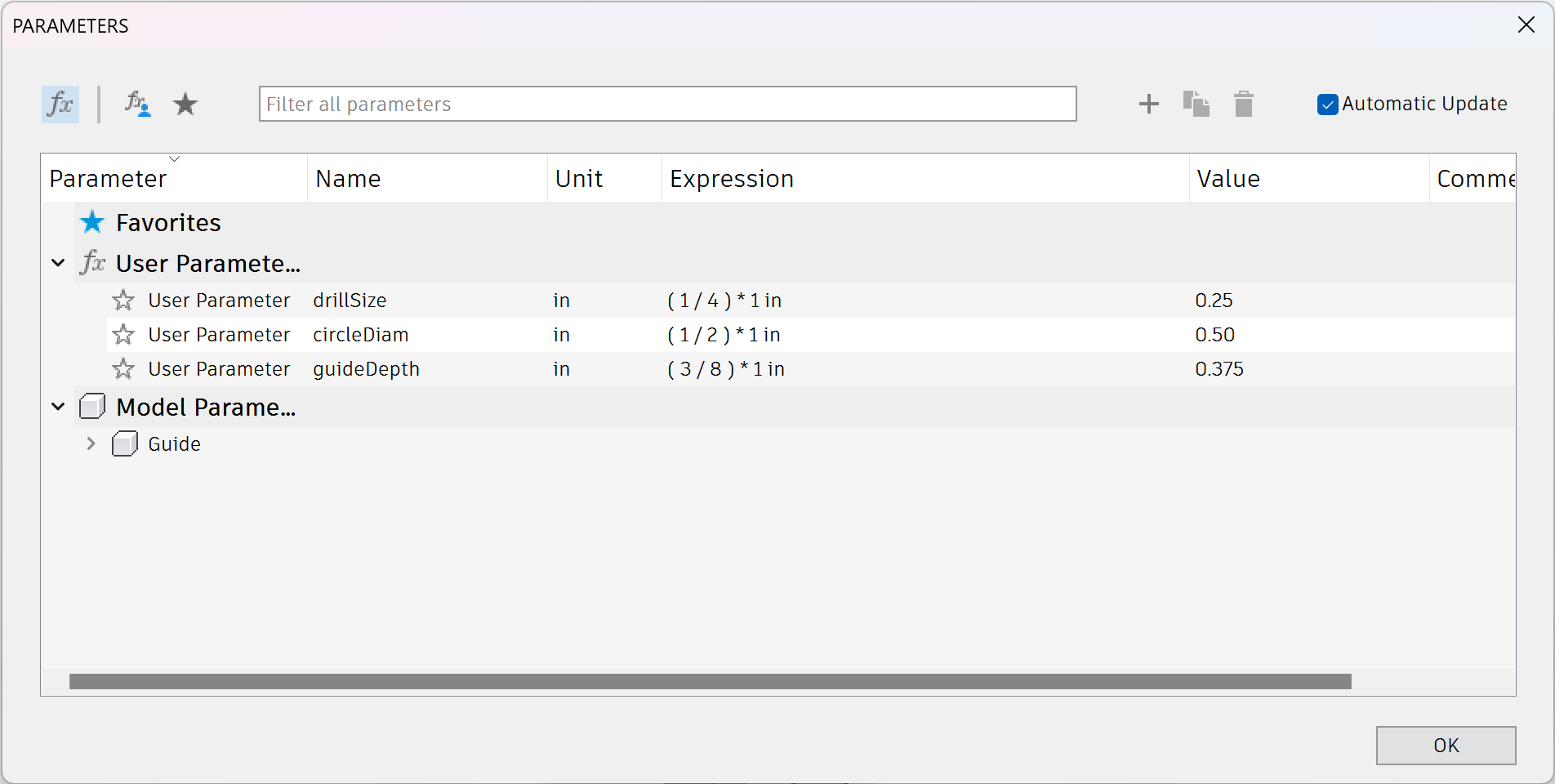
Task: Click the copy parameter icon
Action: coord(1196,105)
